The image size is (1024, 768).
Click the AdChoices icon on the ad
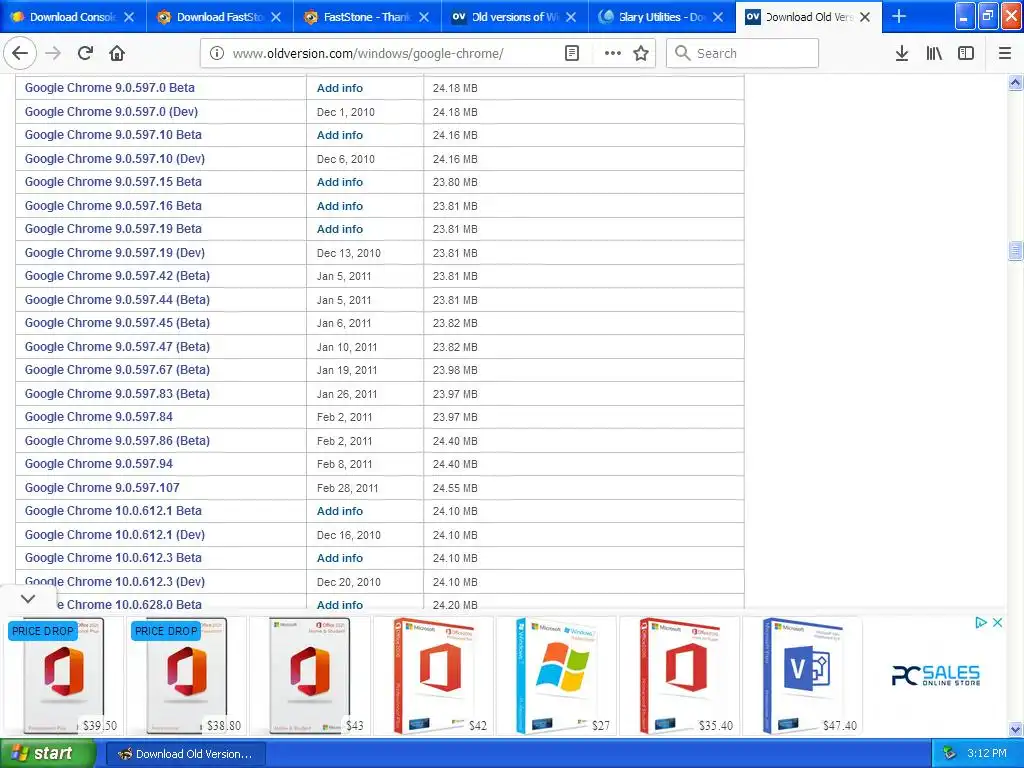click(x=980, y=622)
